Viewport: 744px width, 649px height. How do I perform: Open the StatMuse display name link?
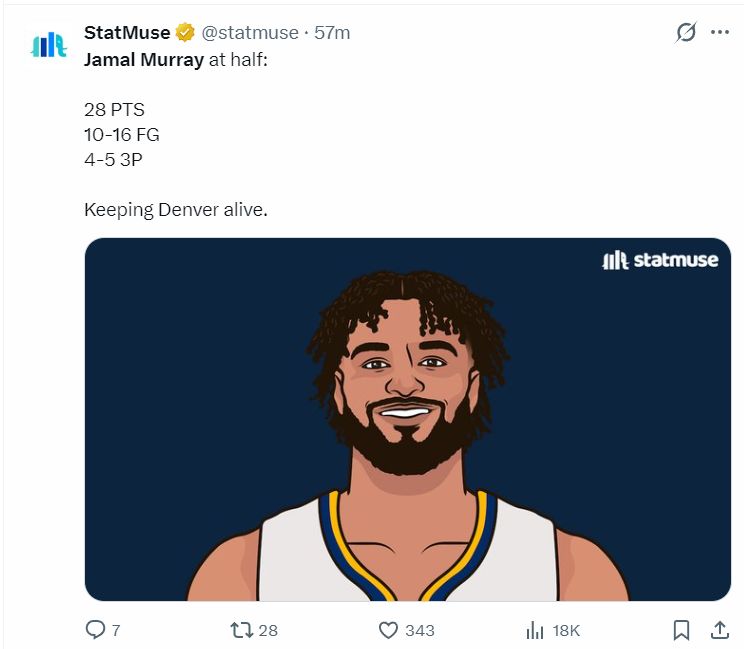(x=127, y=33)
